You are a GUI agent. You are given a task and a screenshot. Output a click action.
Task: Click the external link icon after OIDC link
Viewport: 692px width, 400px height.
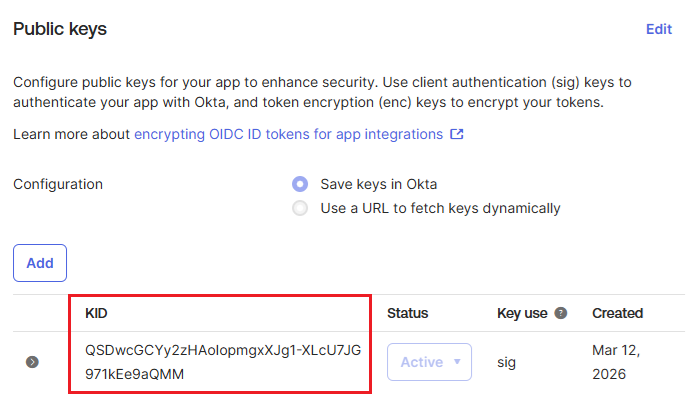(457, 134)
